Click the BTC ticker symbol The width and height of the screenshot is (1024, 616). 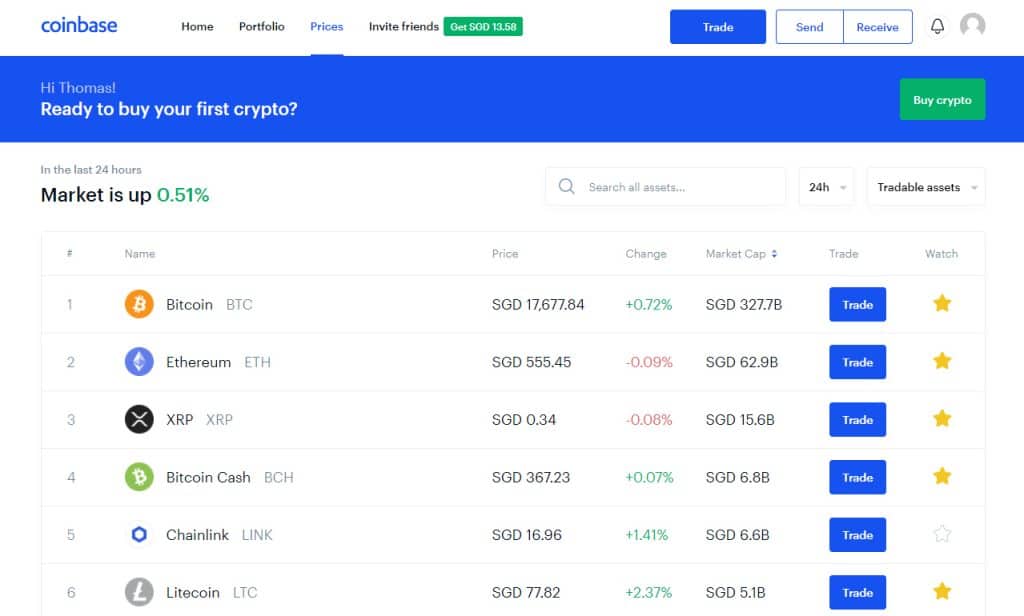(x=239, y=304)
